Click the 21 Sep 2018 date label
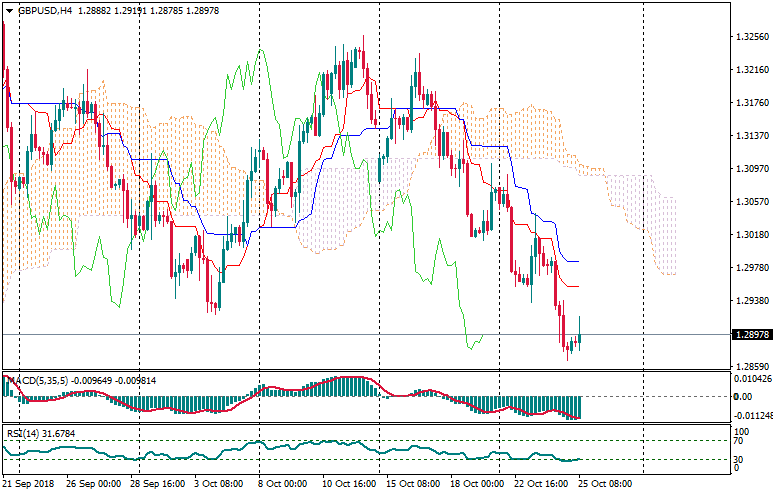The height and width of the screenshot is (495, 773). [30, 483]
